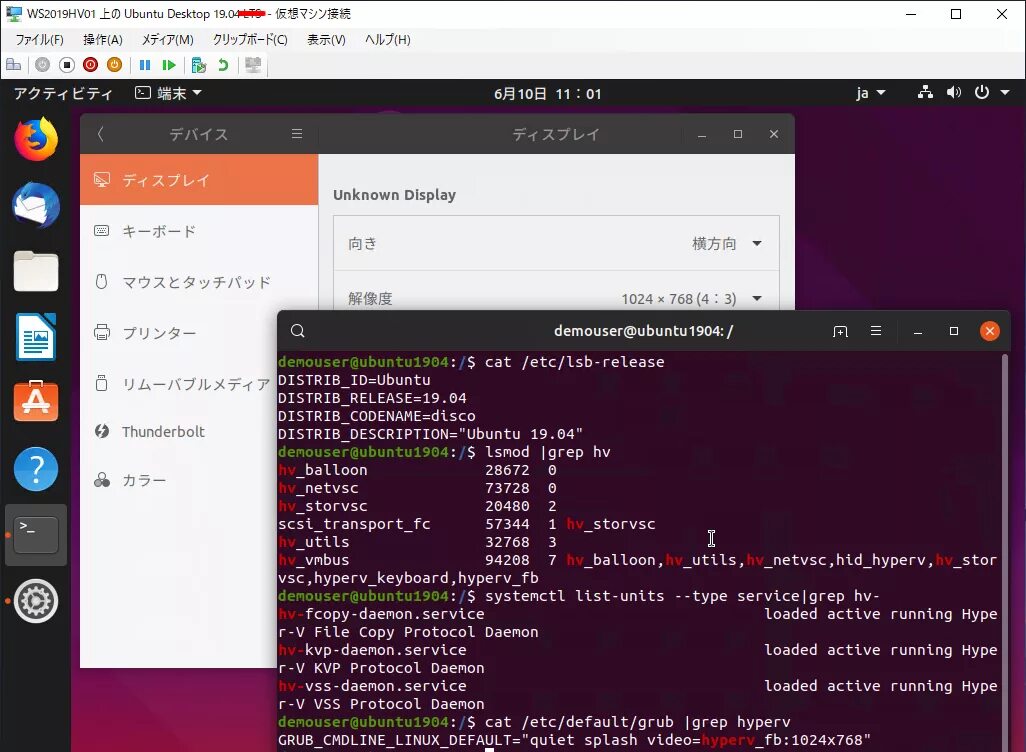
Task: Close the terminal with orange button
Action: pyautogui.click(x=989, y=331)
